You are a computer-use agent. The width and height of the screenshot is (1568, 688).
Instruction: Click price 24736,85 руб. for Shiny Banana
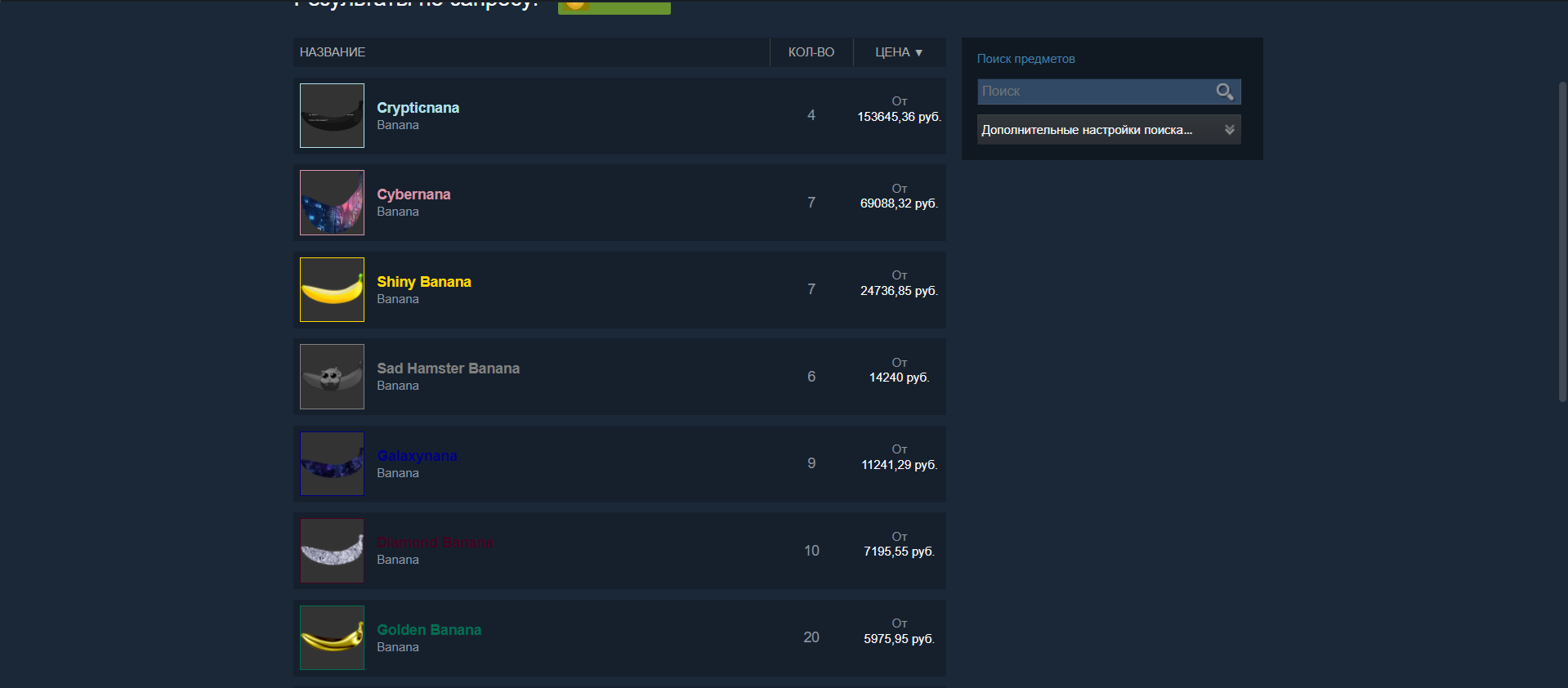click(x=899, y=291)
